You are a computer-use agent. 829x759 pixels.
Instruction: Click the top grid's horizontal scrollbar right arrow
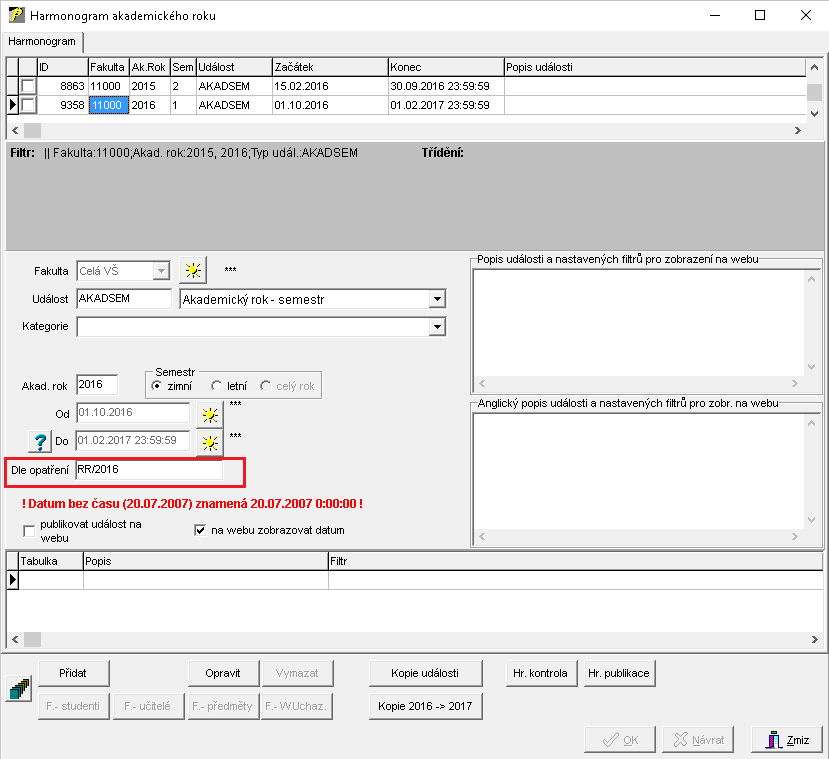click(x=798, y=130)
